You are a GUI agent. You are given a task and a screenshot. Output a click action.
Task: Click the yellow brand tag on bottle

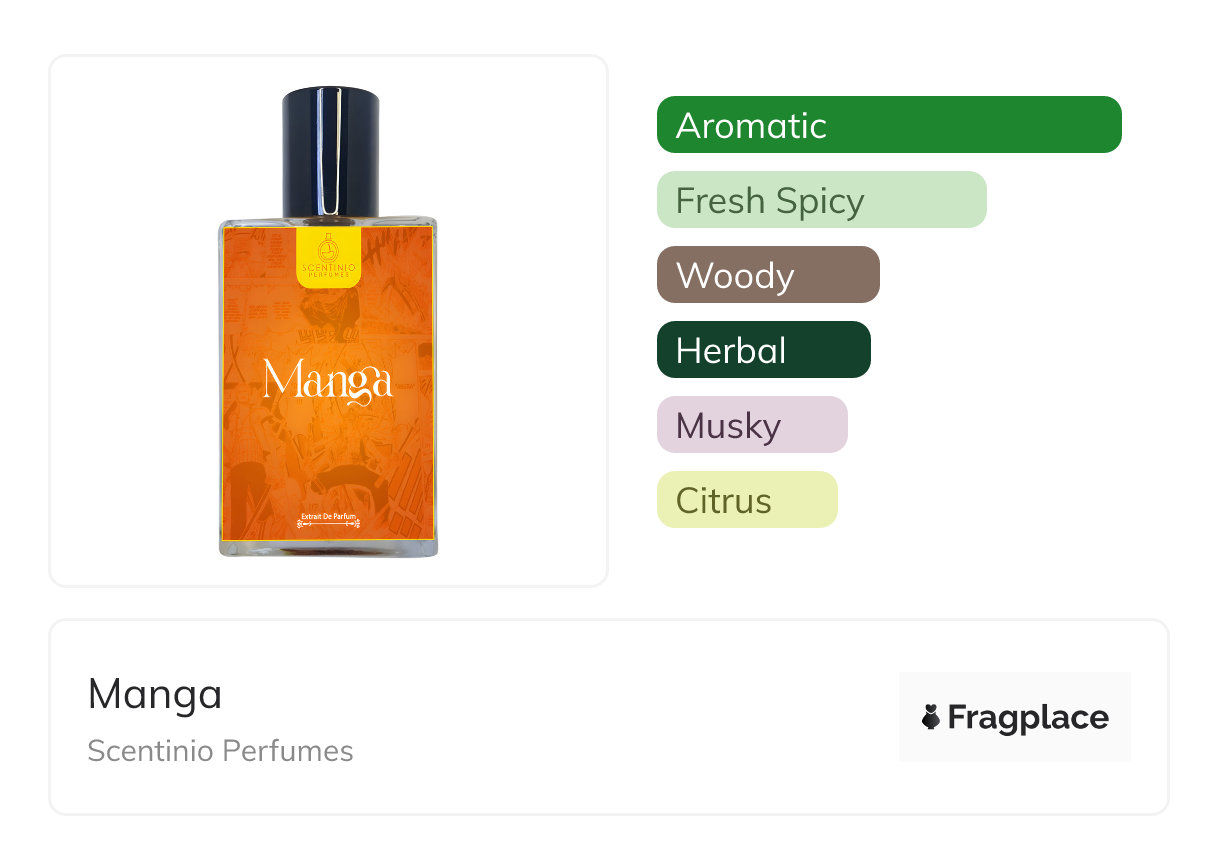[328, 257]
